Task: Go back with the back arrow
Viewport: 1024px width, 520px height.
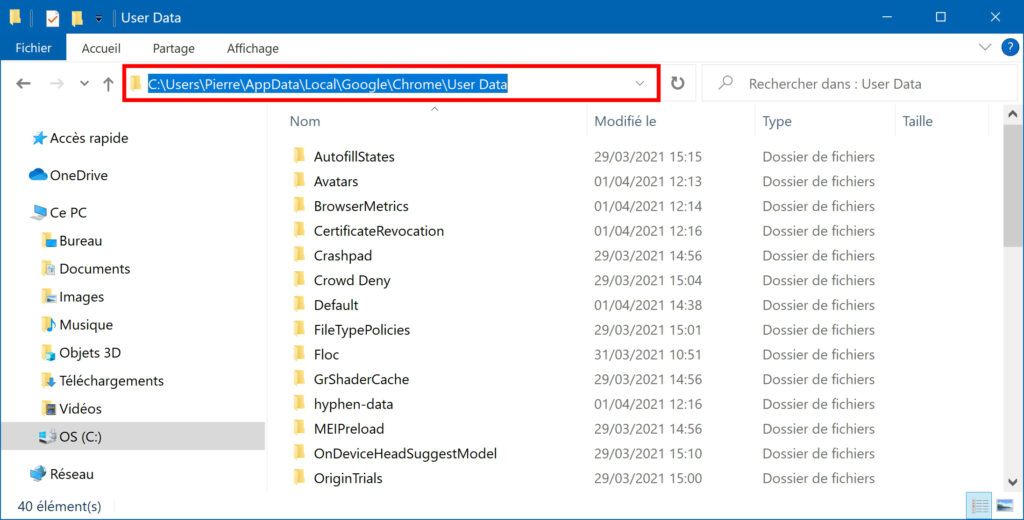Action: pyautogui.click(x=24, y=84)
